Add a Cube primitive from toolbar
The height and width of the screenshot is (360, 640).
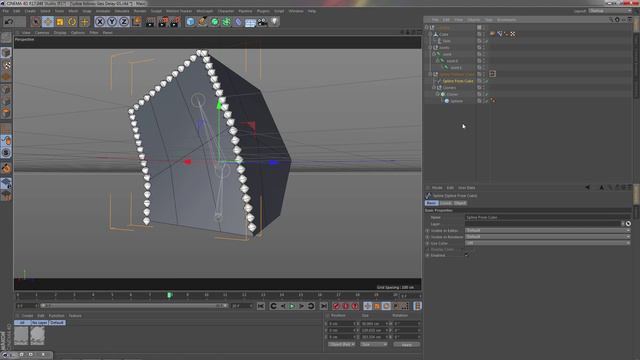[190, 22]
